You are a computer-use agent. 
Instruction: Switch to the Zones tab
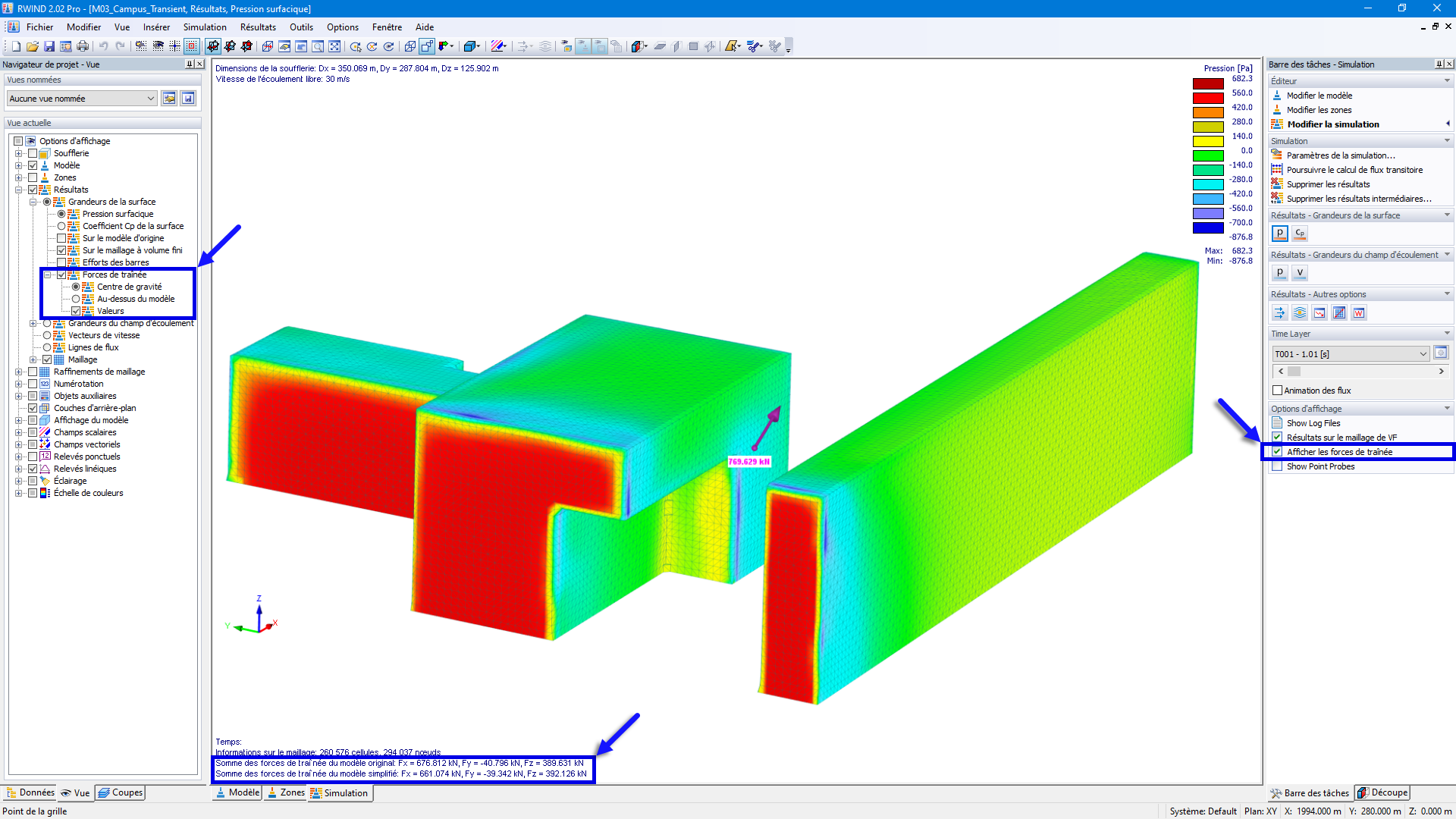tap(286, 792)
